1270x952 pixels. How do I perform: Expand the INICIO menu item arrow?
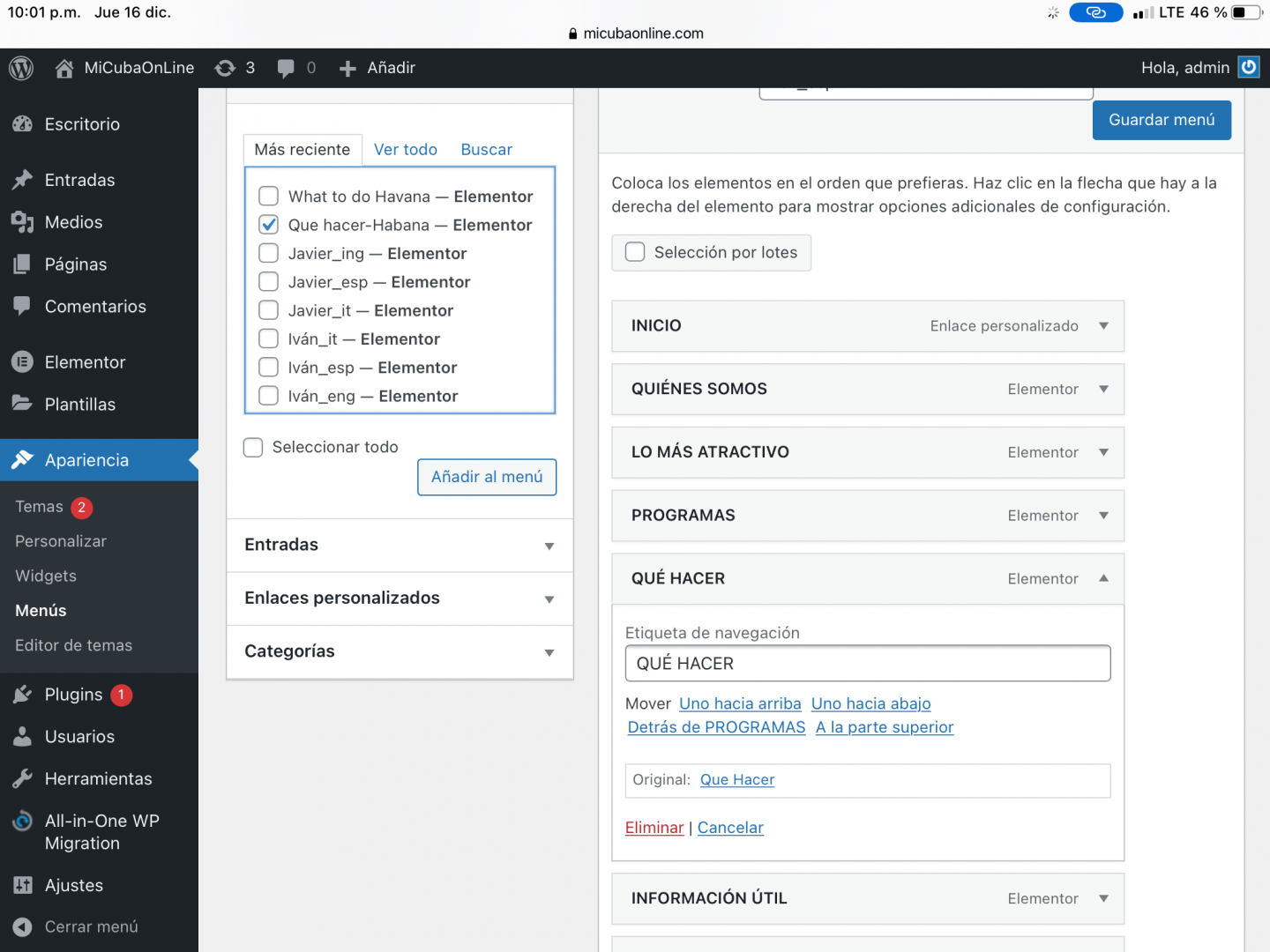pos(1103,326)
